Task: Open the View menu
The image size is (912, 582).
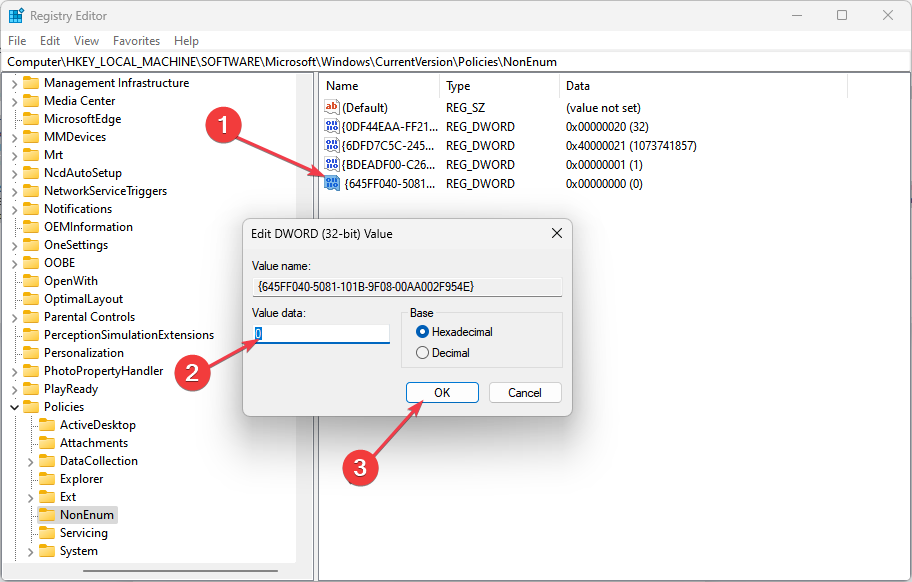Action: click(86, 41)
